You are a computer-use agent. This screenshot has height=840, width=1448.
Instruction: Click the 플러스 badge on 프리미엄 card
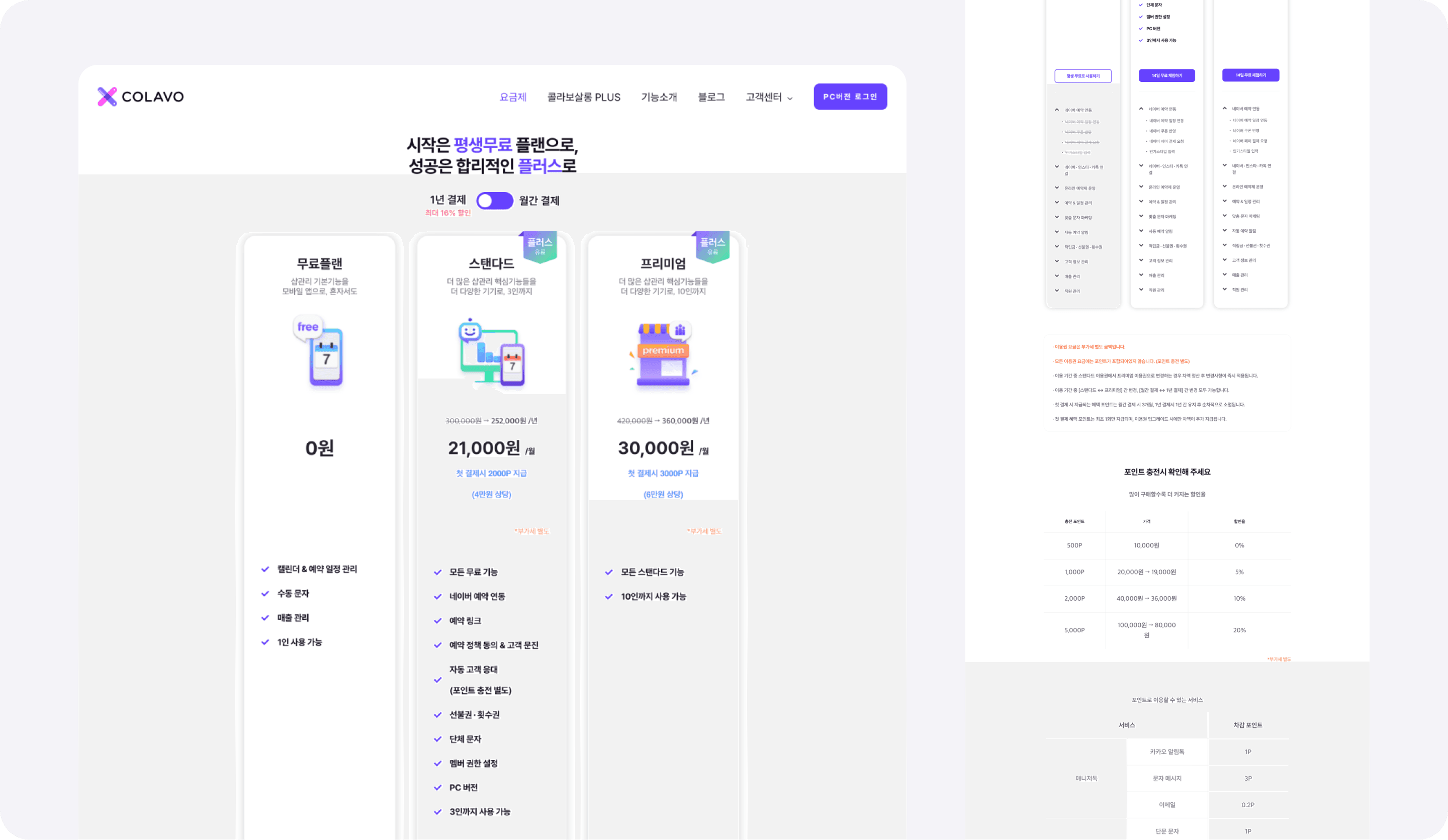point(712,246)
